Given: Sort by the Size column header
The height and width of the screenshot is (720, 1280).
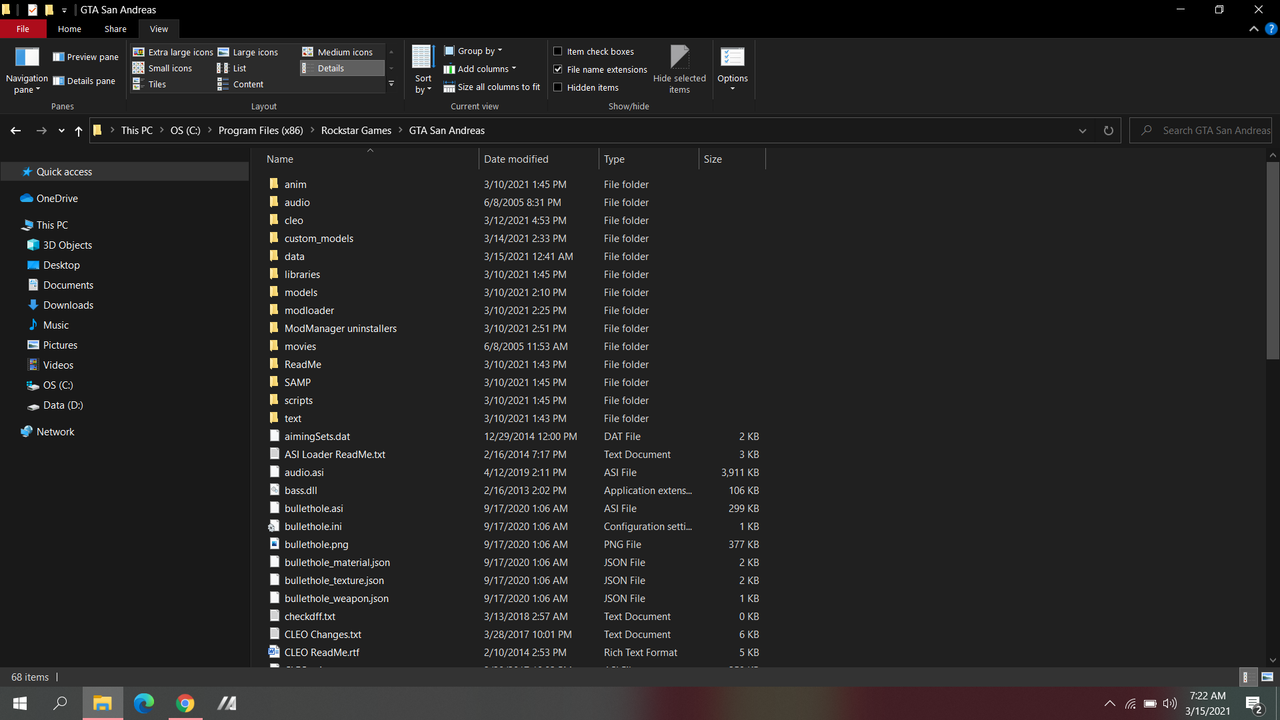Looking at the screenshot, I should 732,159.
